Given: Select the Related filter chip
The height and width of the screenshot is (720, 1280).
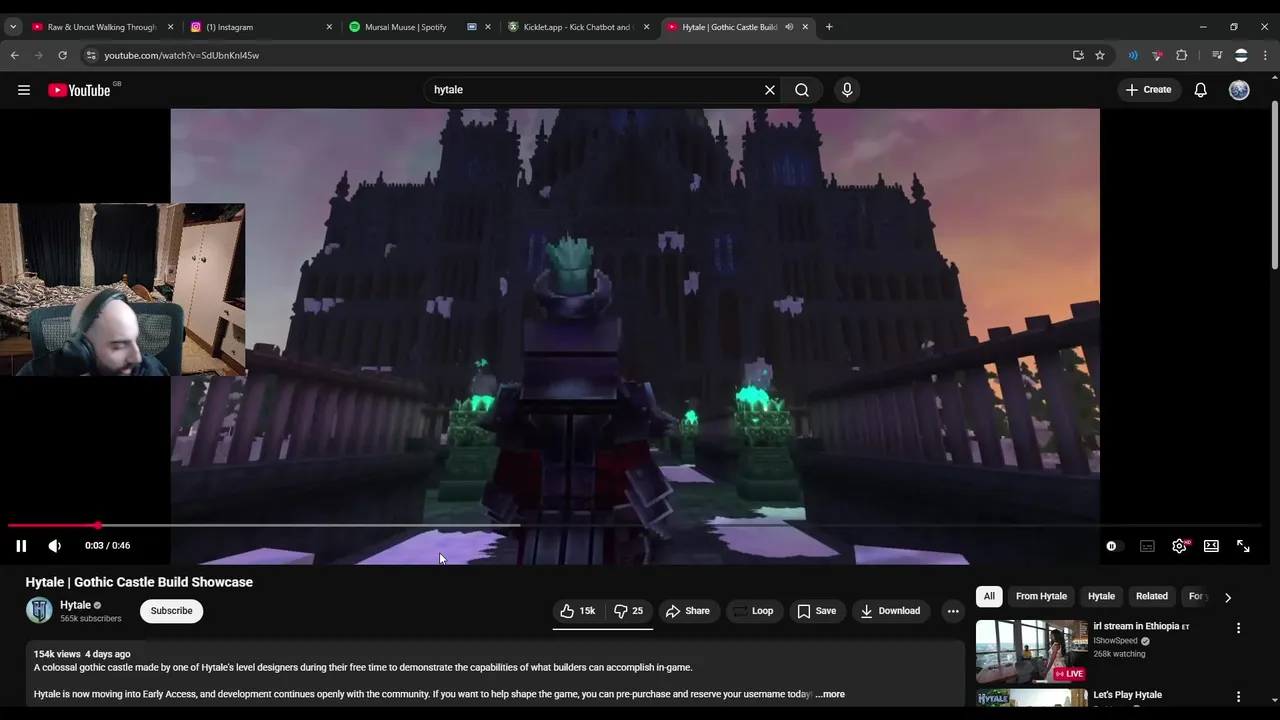Looking at the screenshot, I should 1152,596.
